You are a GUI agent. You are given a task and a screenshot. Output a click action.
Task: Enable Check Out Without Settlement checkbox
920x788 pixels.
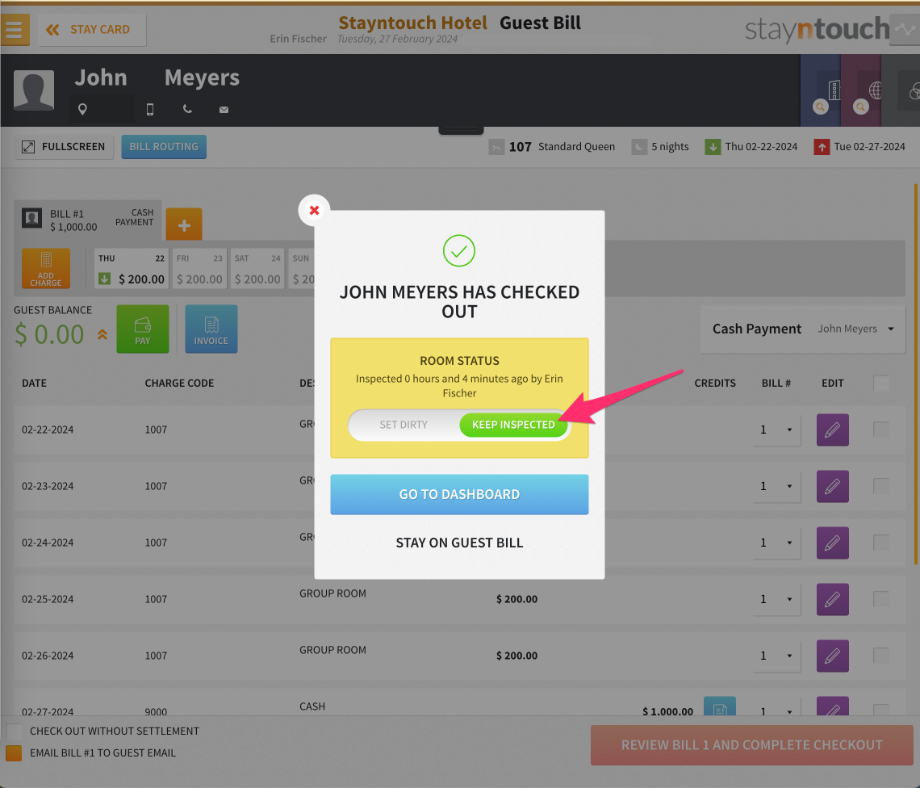point(13,731)
